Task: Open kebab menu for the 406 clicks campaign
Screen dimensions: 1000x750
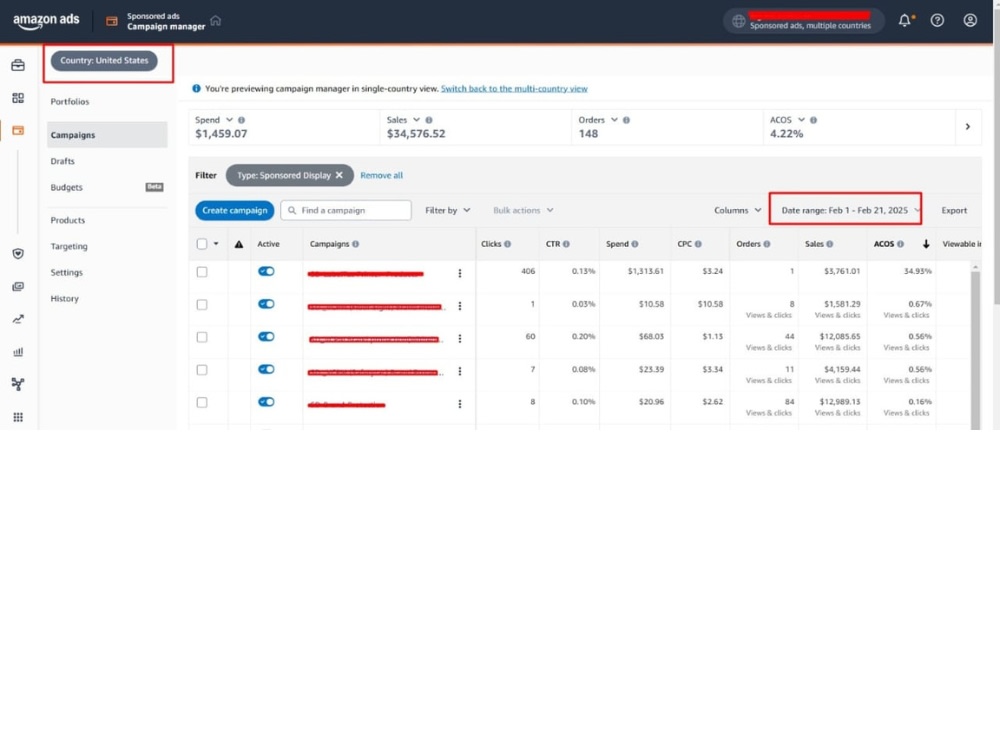Action: tap(460, 273)
